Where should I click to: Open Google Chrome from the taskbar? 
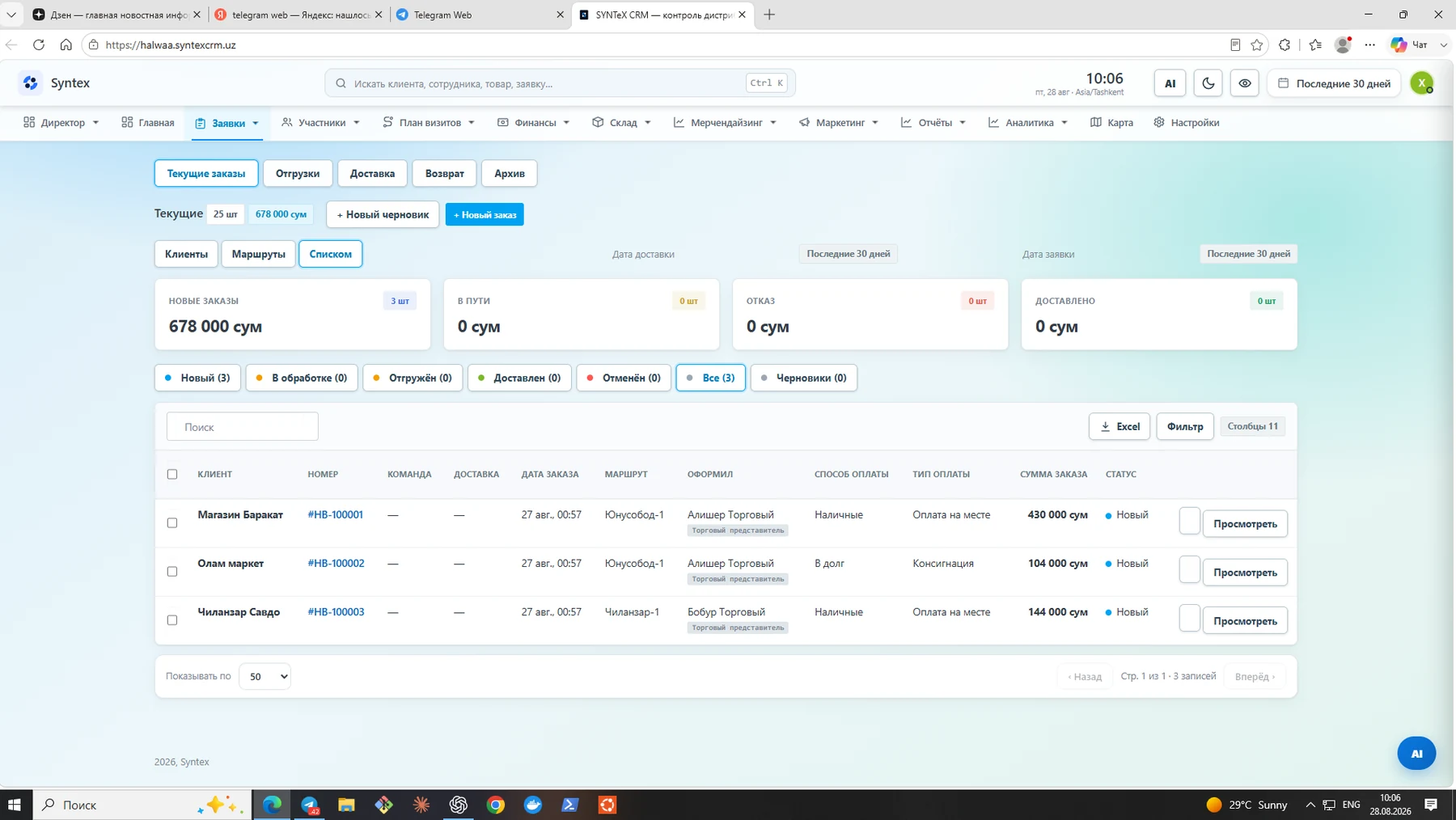click(496, 805)
